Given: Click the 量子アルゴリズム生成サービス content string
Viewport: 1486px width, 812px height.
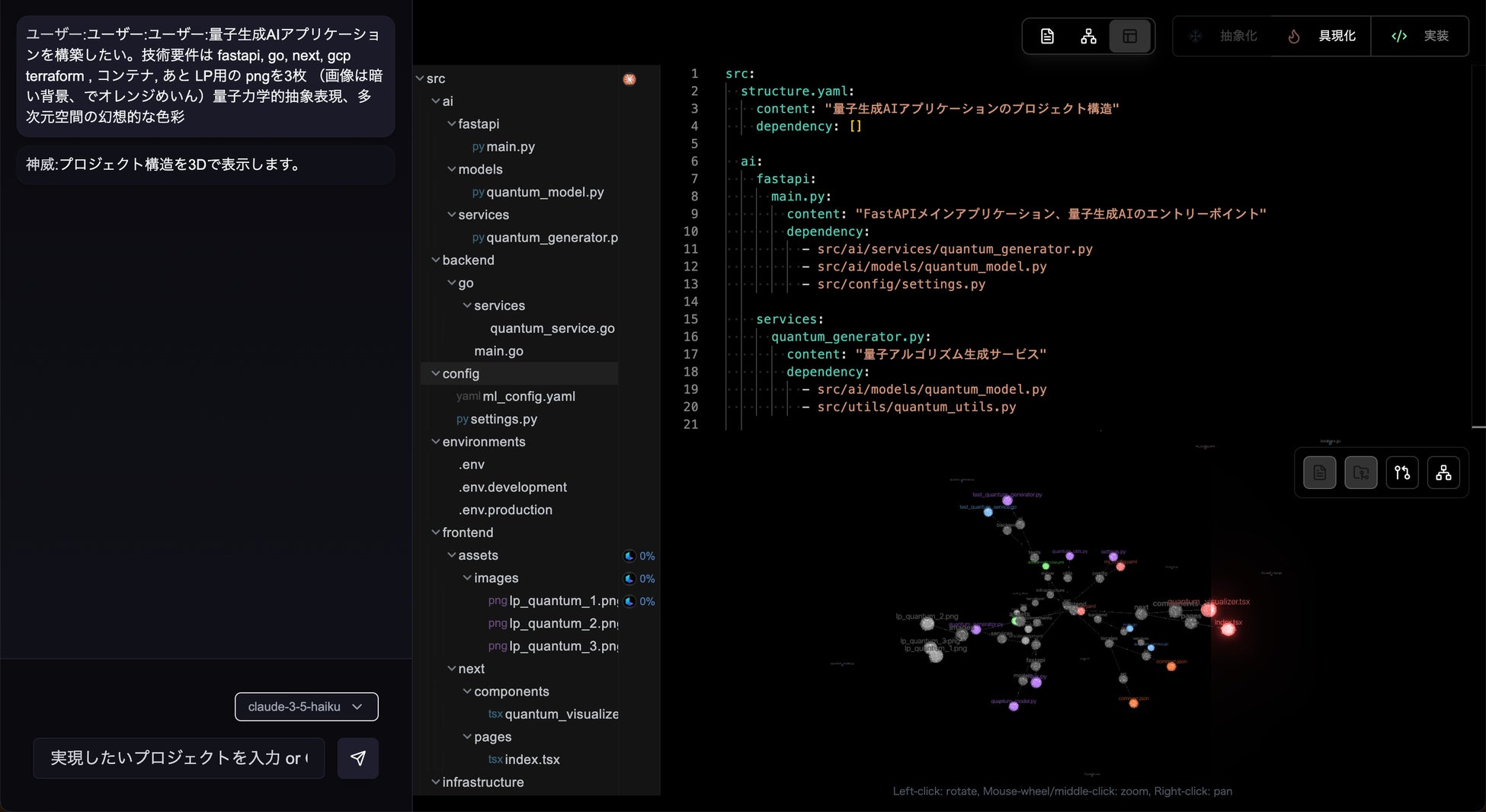Looking at the screenshot, I should (951, 354).
